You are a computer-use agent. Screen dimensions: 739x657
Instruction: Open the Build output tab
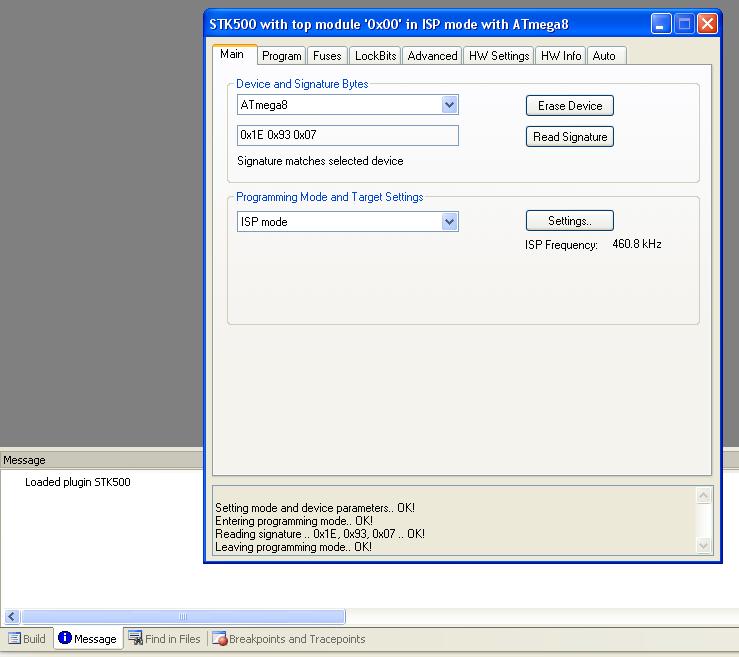[x=27, y=639]
